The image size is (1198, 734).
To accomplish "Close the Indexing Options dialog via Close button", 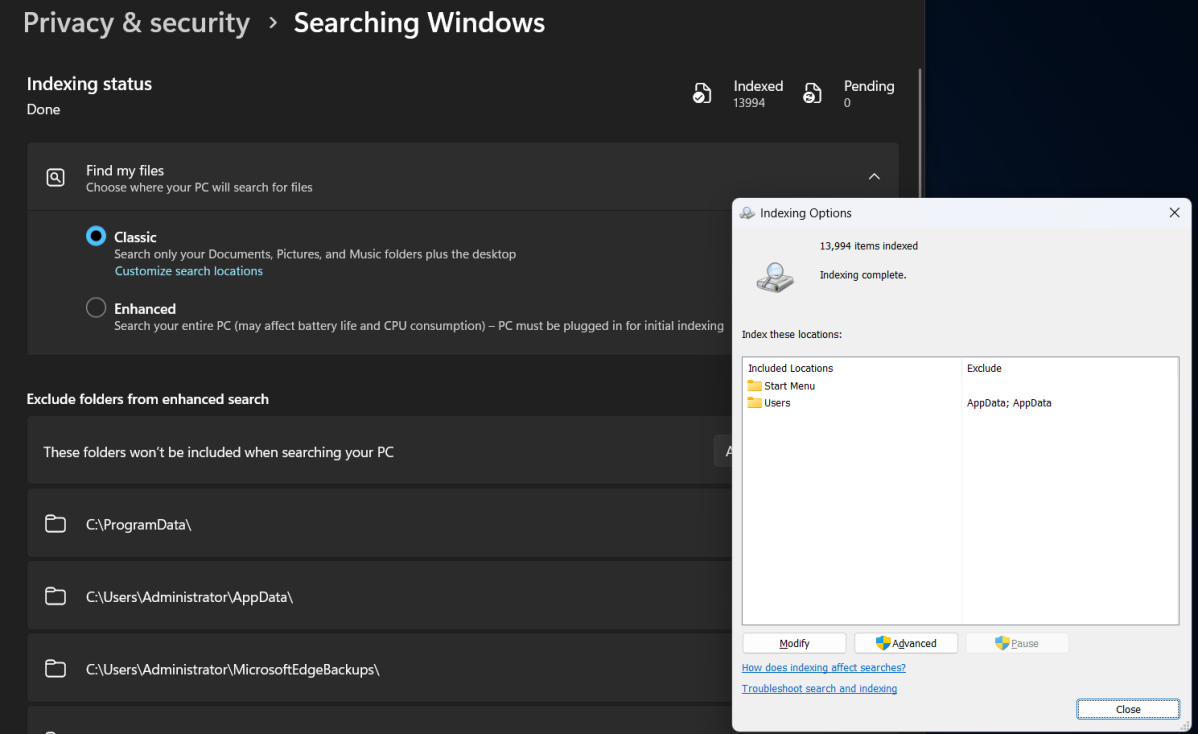I will tap(1128, 708).
